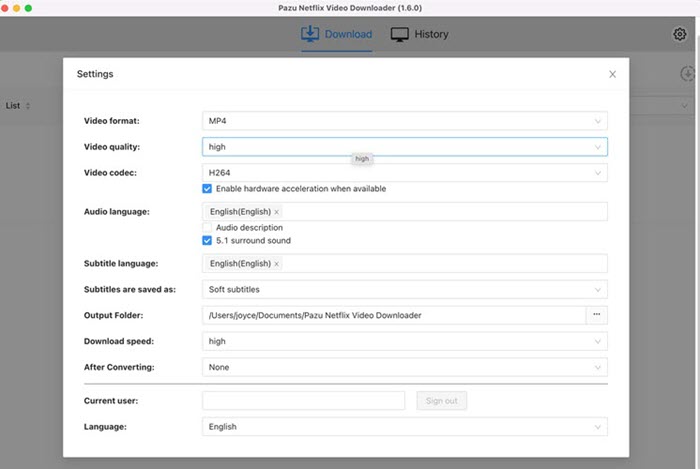Expand the Video codec dropdown
Screen dimensions: 700x469
pyautogui.click(x=404, y=173)
